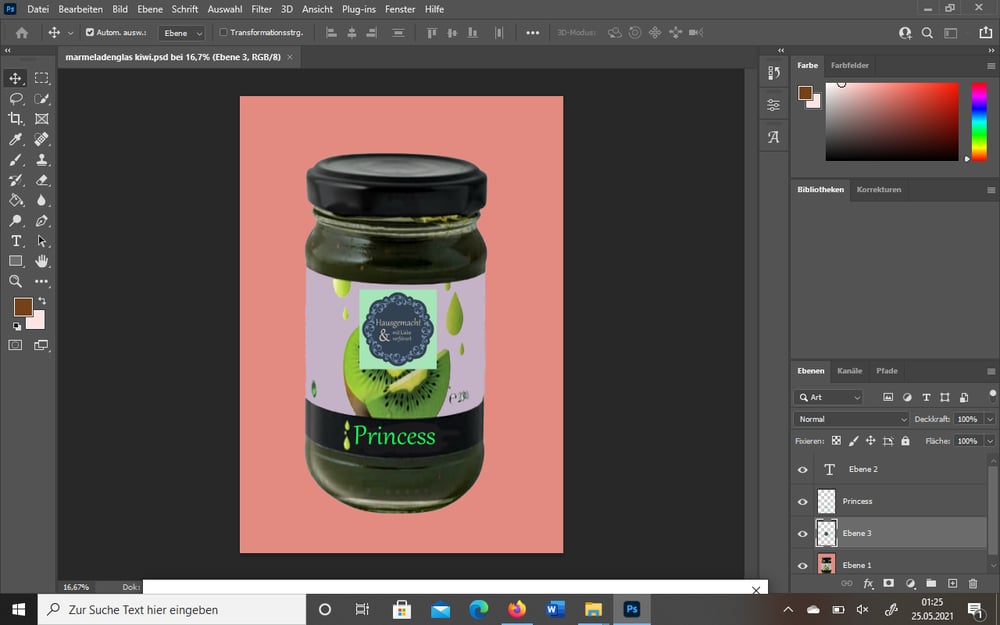1000x625 pixels.
Task: Select the Eyedropper tool
Action: point(15,139)
